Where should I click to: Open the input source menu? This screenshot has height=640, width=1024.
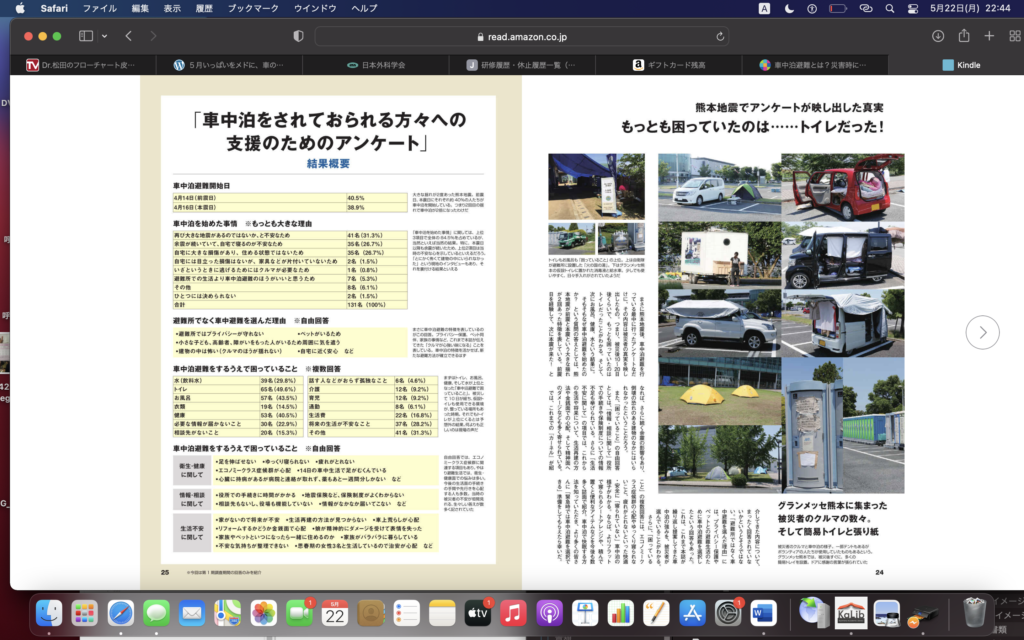point(764,8)
